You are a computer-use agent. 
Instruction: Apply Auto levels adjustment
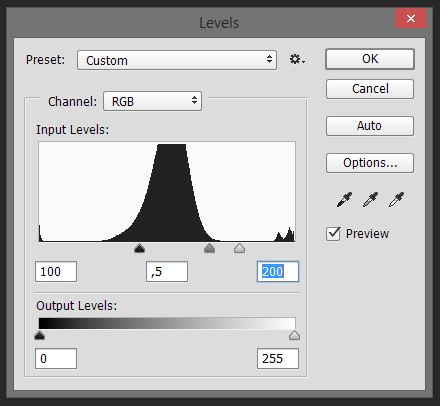point(370,126)
